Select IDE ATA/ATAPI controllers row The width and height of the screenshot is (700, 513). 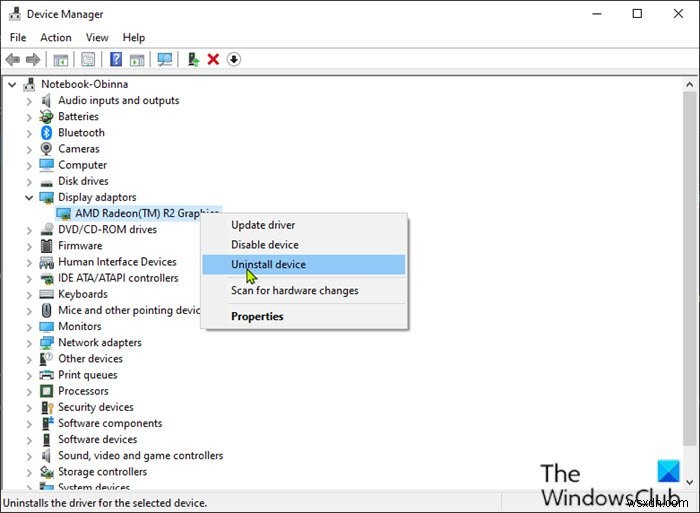coord(118,278)
